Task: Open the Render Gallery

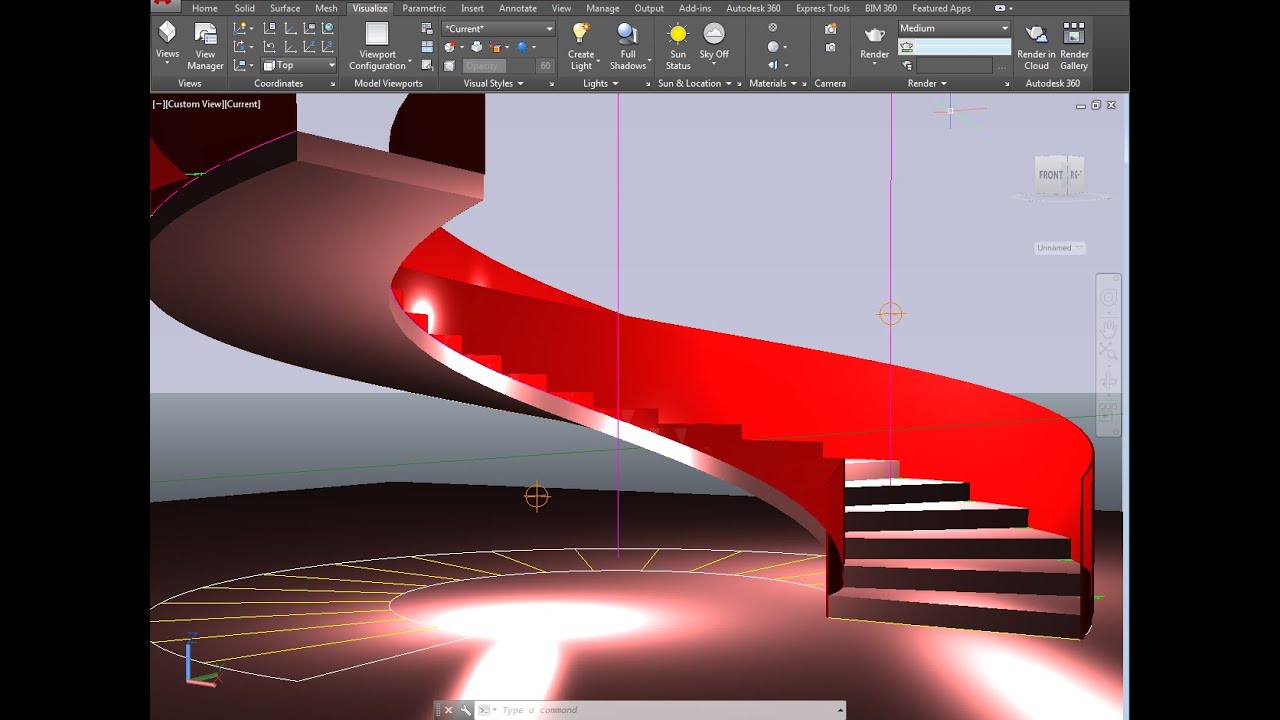Action: coord(1074,47)
